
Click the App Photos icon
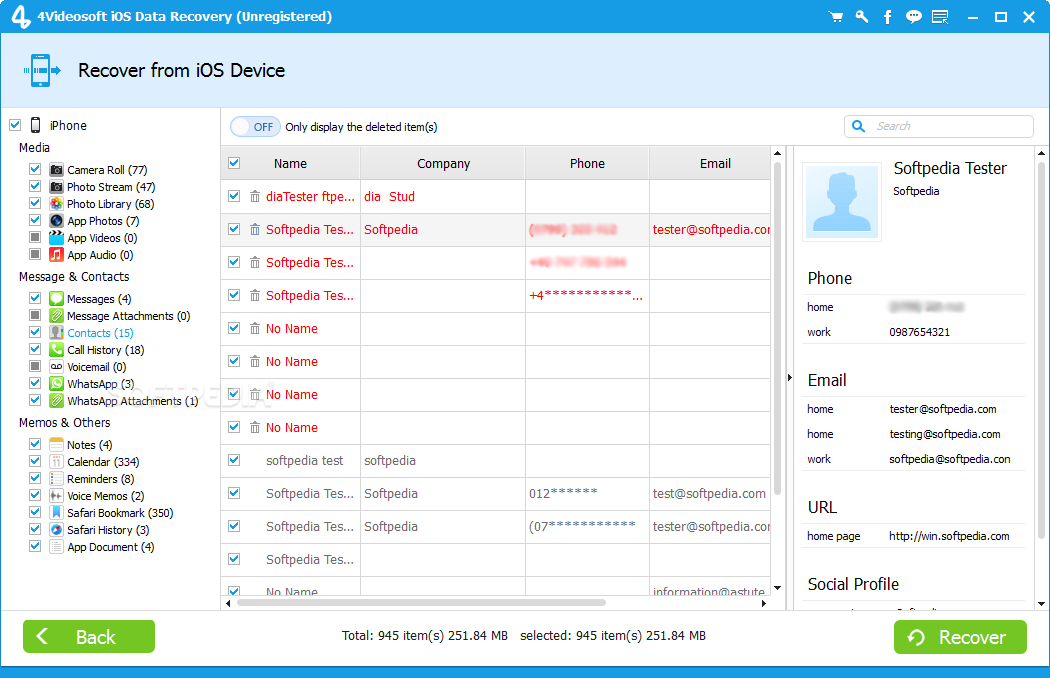click(57, 220)
